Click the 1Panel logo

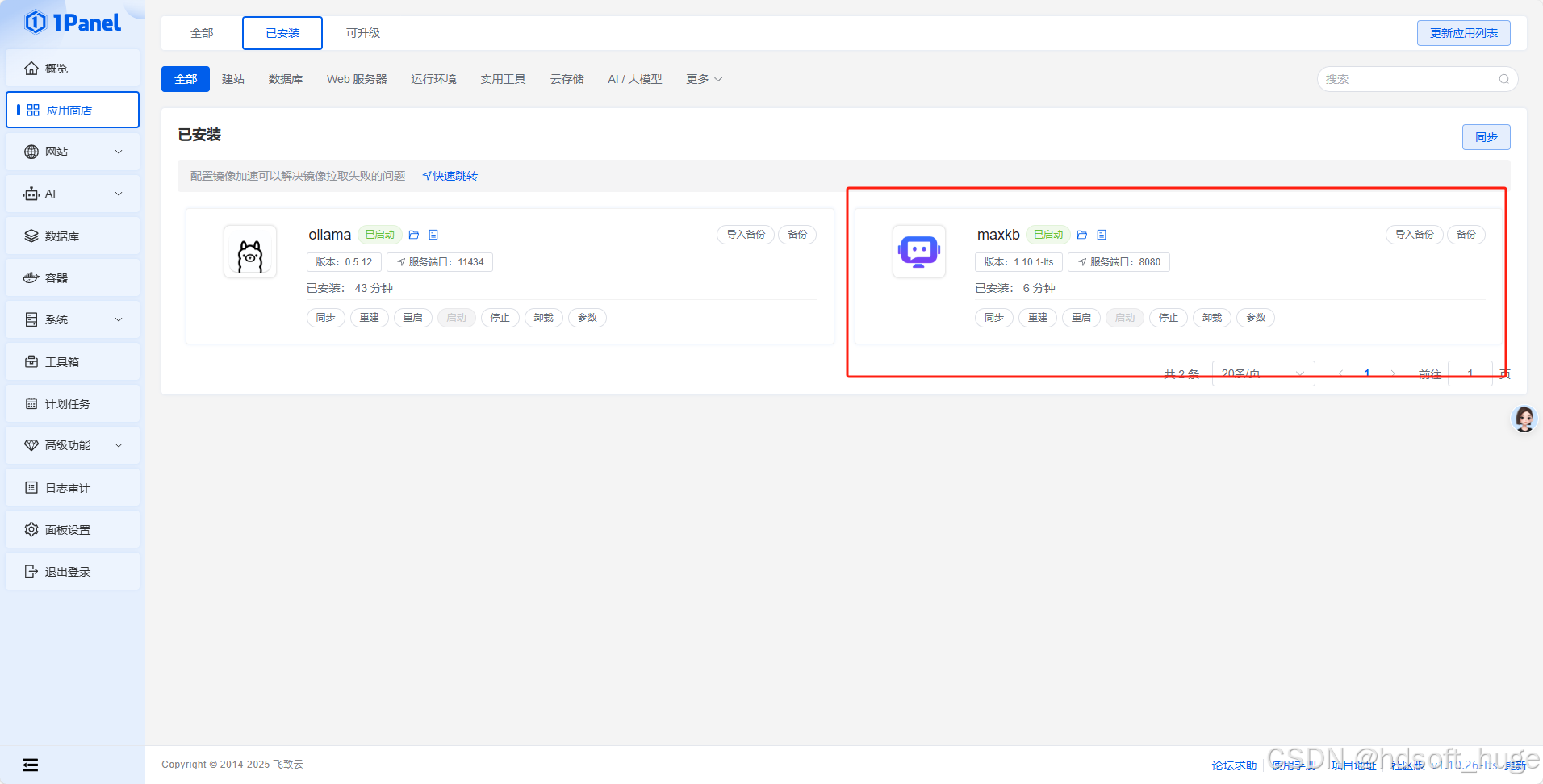pos(73,23)
